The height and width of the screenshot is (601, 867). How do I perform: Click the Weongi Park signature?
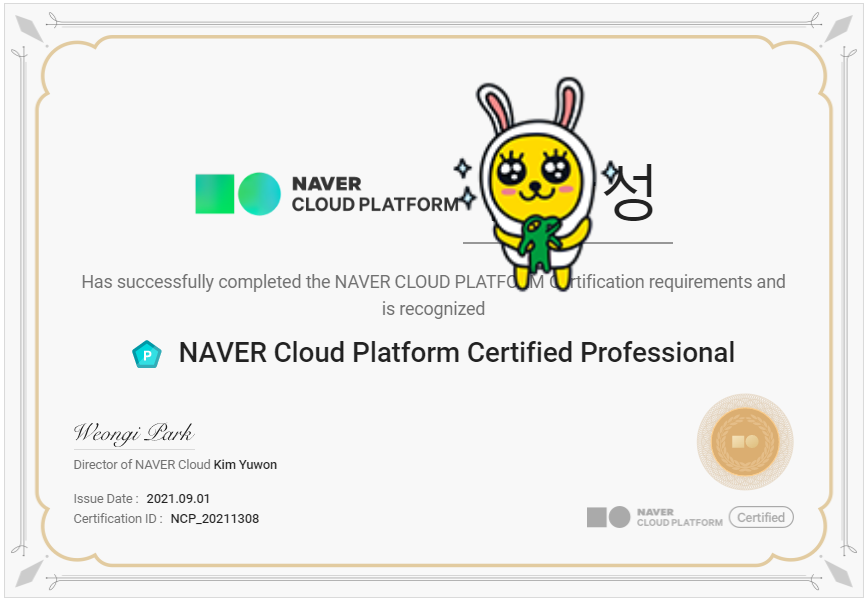[x=134, y=433]
